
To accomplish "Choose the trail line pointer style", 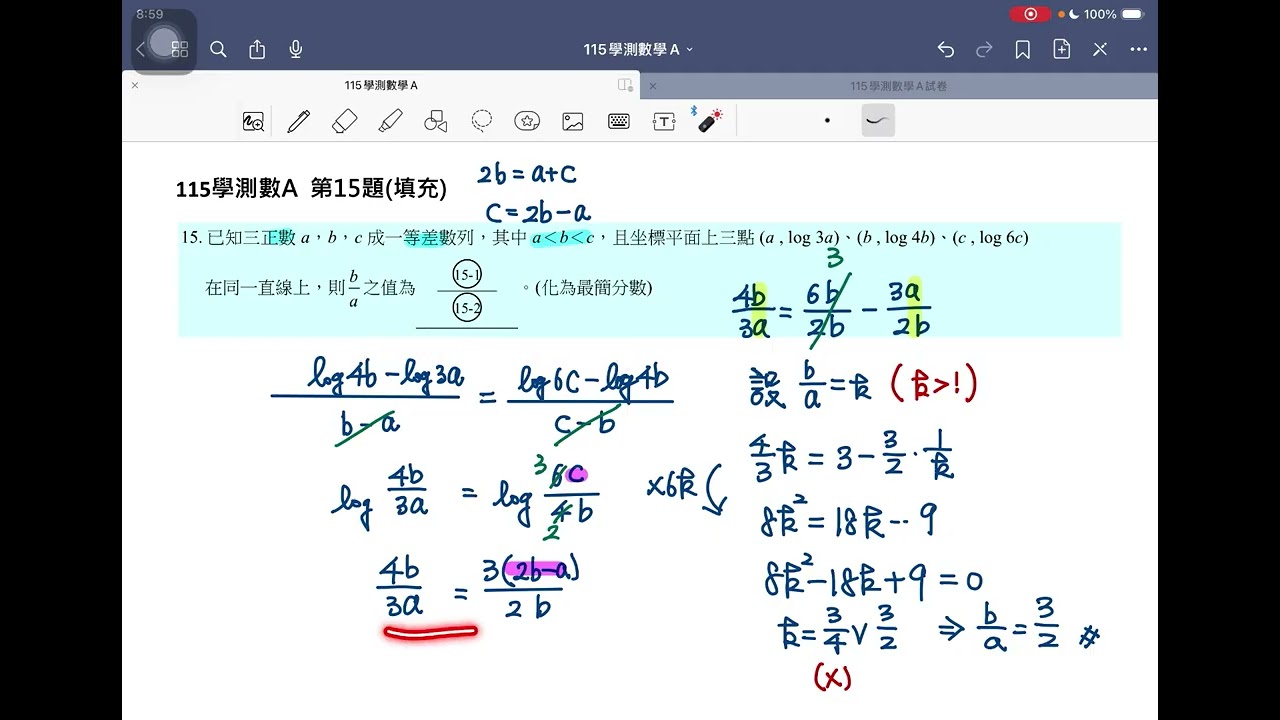I will [878, 121].
